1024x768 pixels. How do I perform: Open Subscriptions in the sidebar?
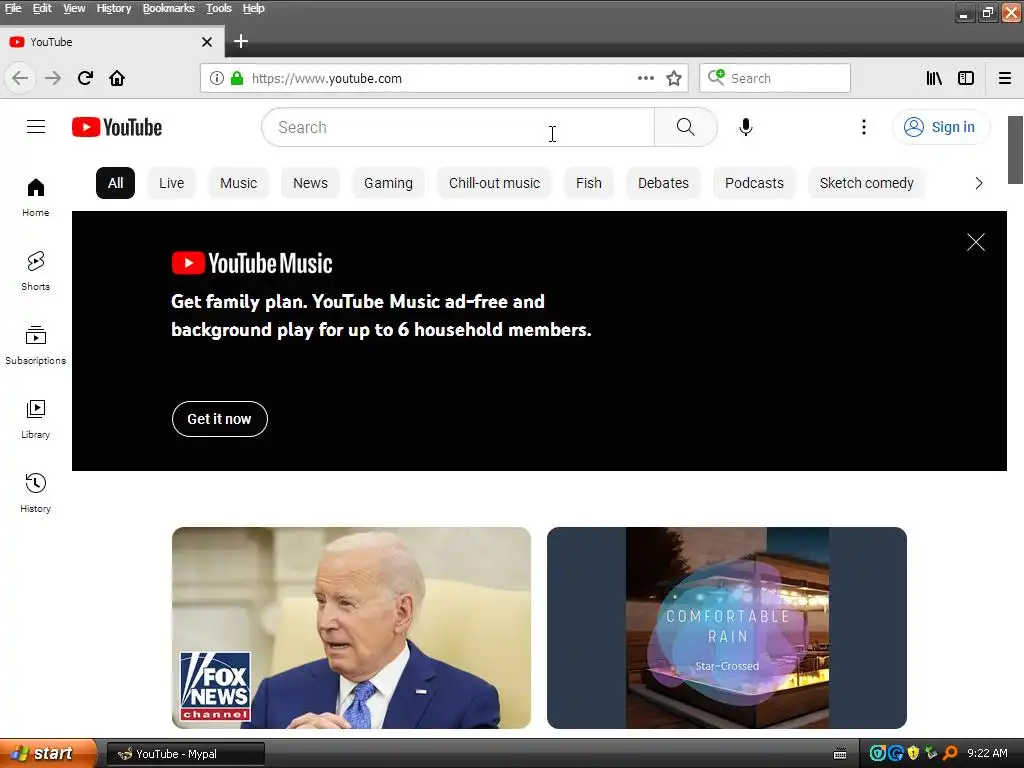pos(36,345)
